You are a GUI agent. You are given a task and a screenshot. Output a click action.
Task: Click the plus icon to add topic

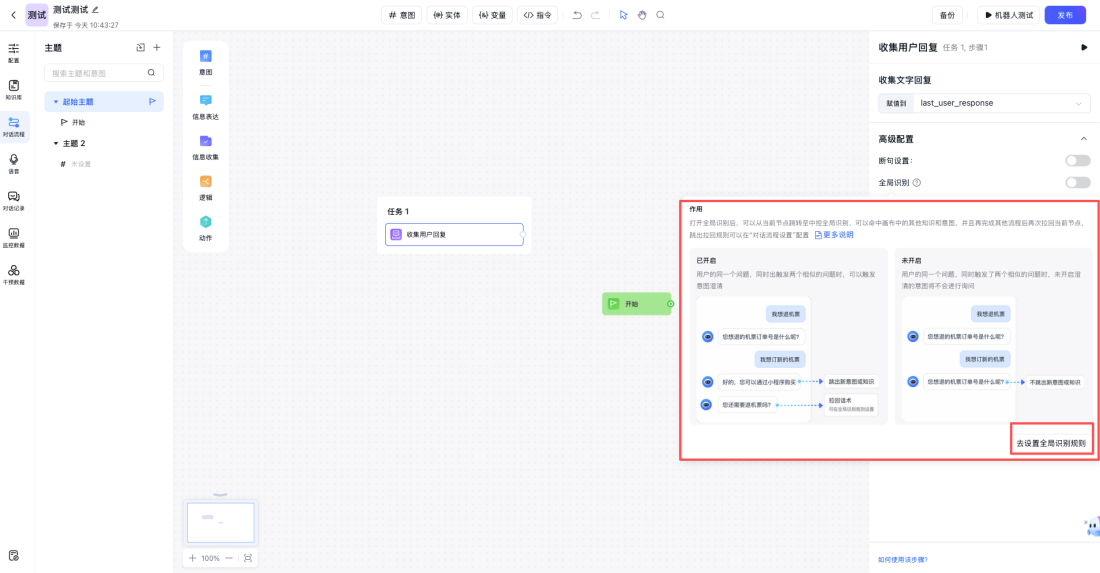tap(156, 47)
